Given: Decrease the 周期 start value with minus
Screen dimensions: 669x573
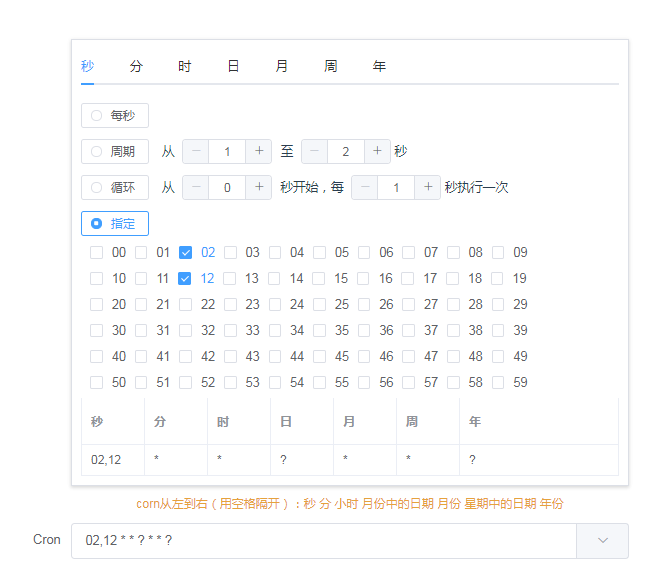Looking at the screenshot, I should [196, 151].
